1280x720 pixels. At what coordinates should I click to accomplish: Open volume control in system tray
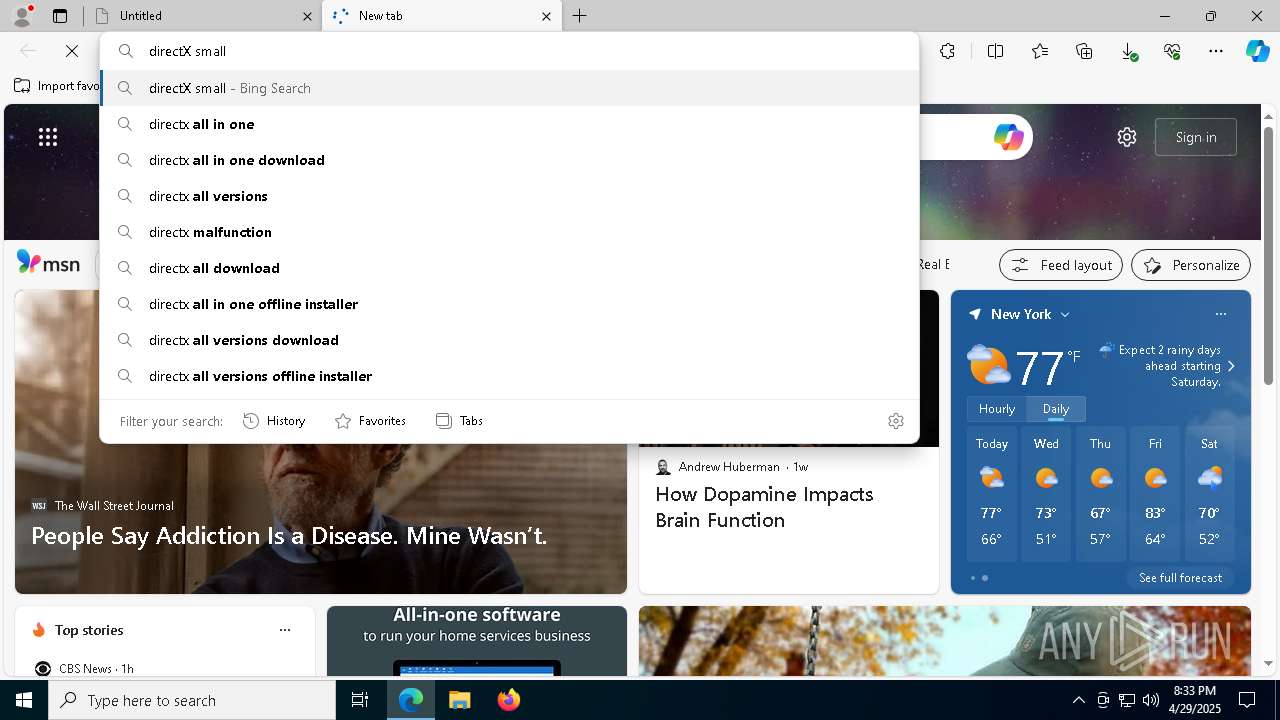pyautogui.click(x=1150, y=700)
